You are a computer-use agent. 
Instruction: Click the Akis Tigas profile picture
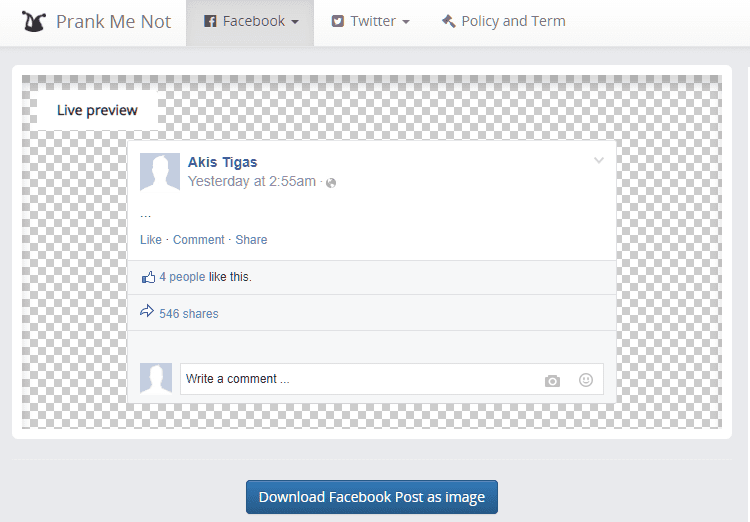point(160,172)
